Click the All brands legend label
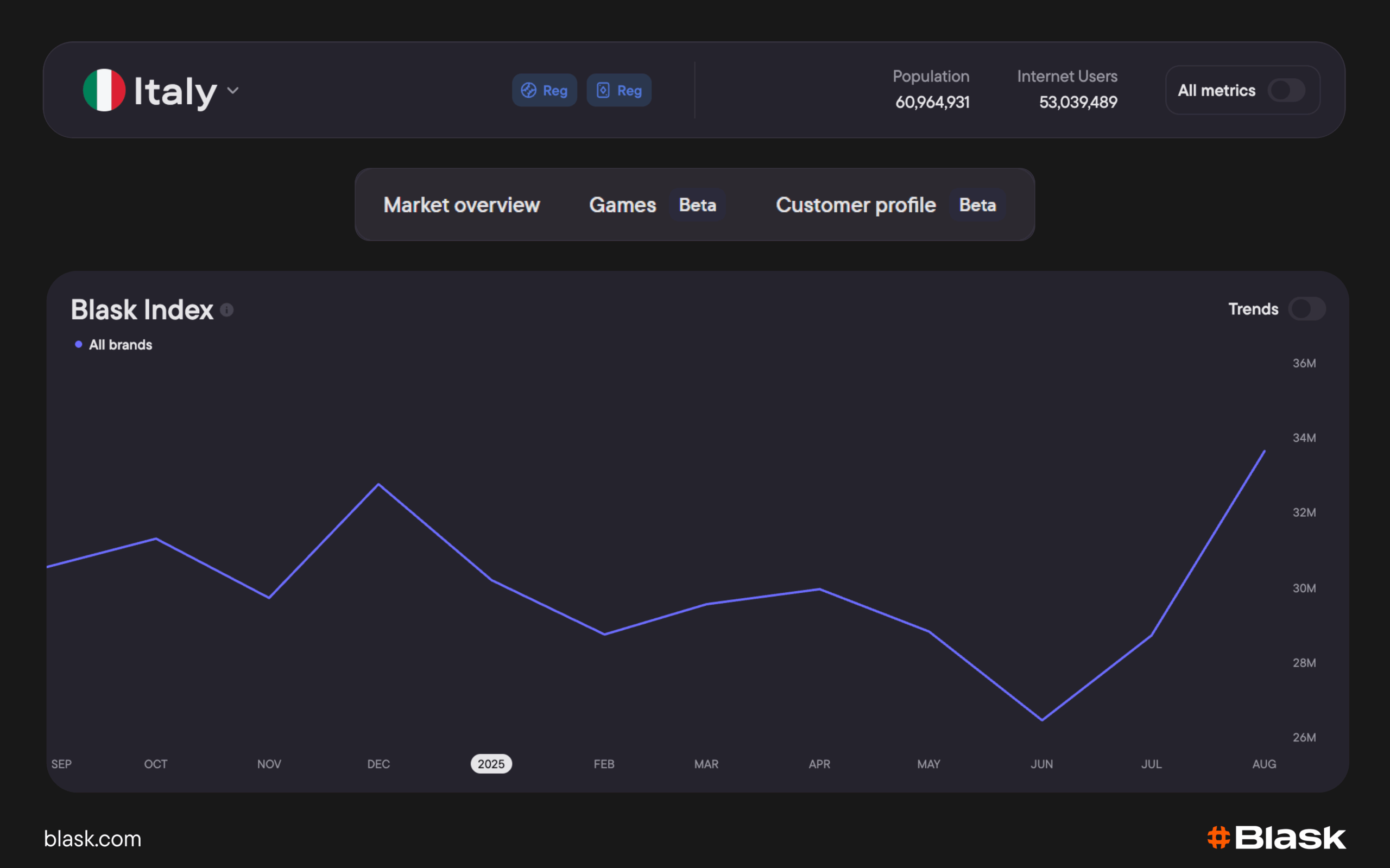1390x868 pixels. (121, 345)
